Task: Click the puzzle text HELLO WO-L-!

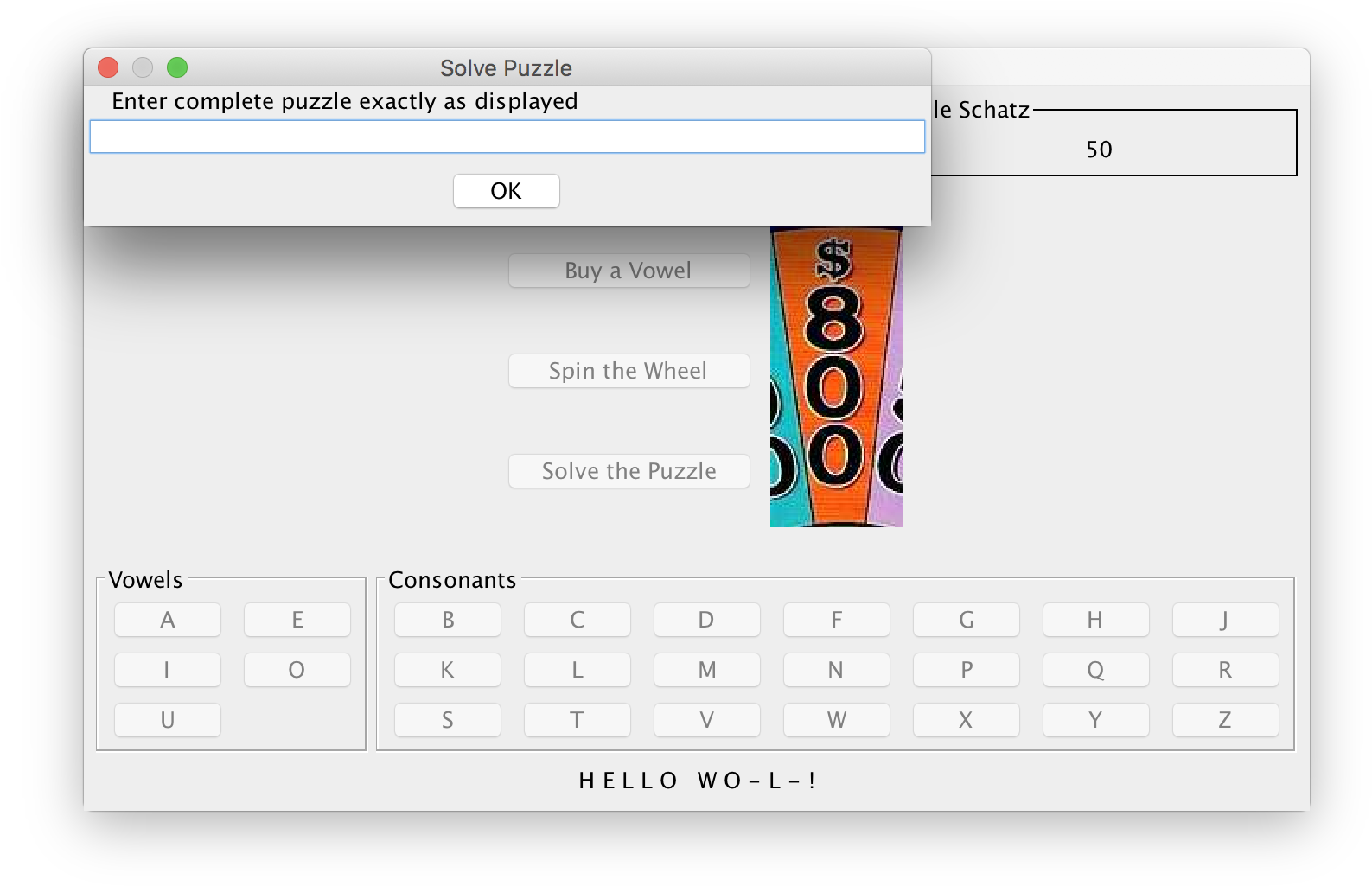Action: 697,781
